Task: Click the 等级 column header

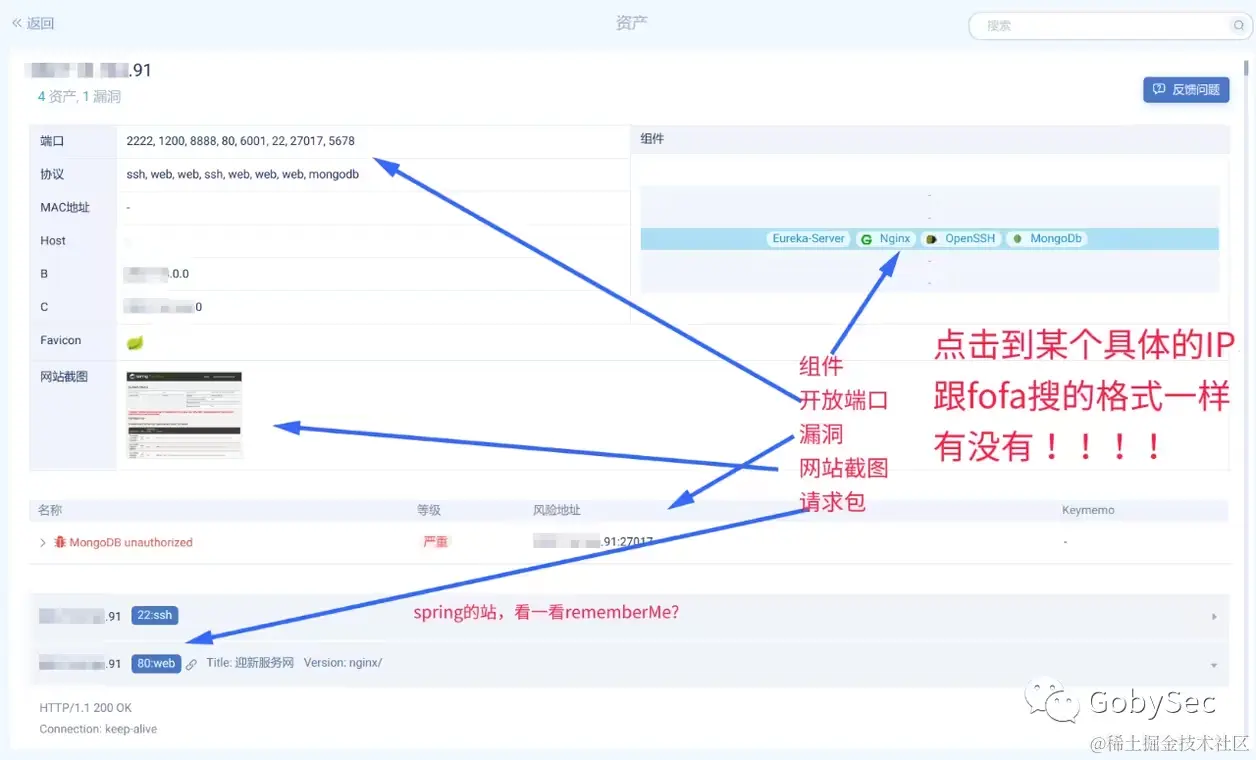Action: tap(429, 510)
